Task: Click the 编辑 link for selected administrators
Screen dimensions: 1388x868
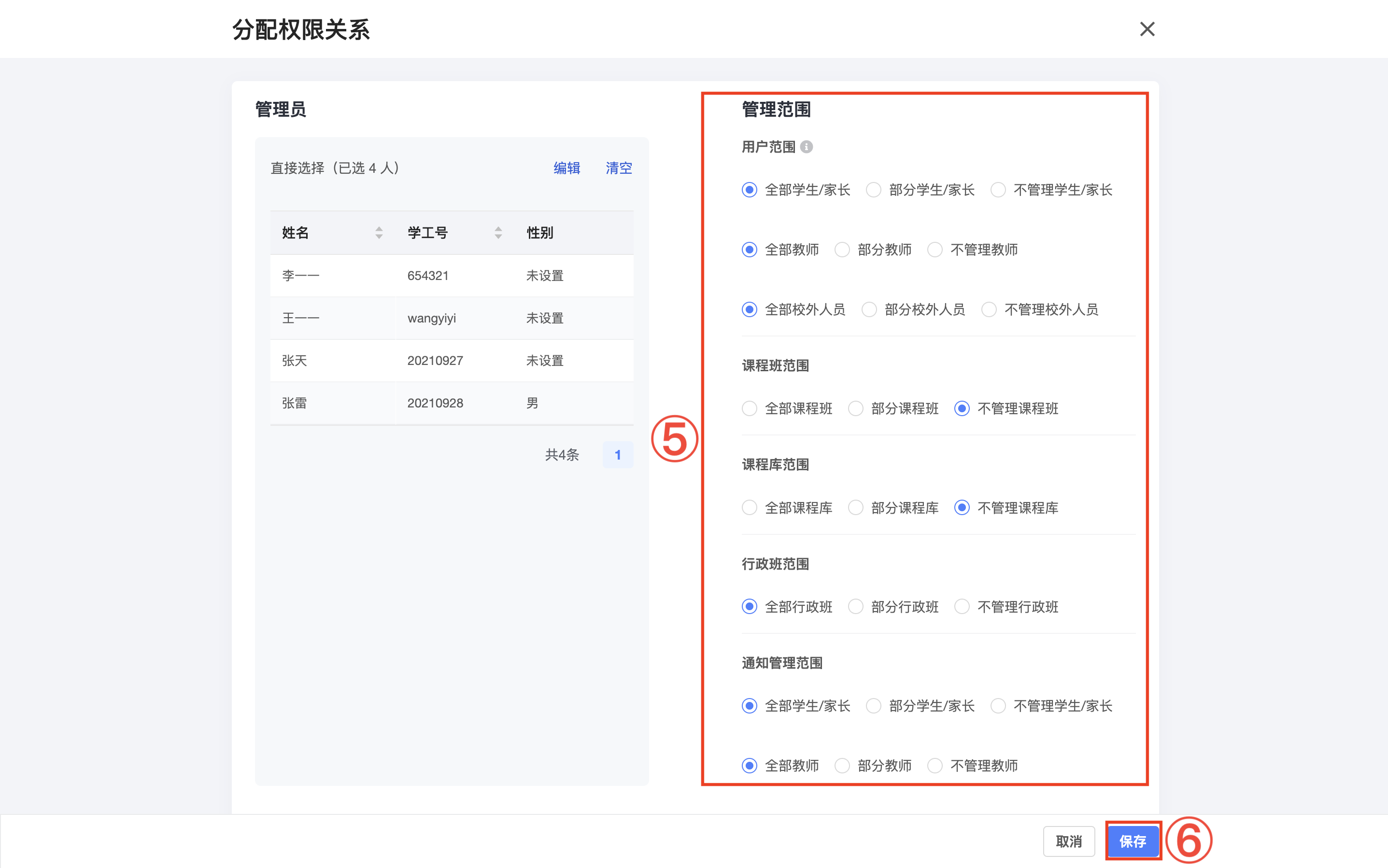Action: pos(567,168)
